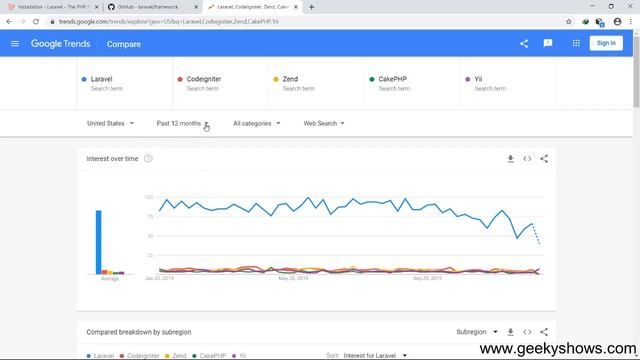This screenshot has height=360, width=640.
Task: Open embed code for Interest over time
Action: point(527,159)
